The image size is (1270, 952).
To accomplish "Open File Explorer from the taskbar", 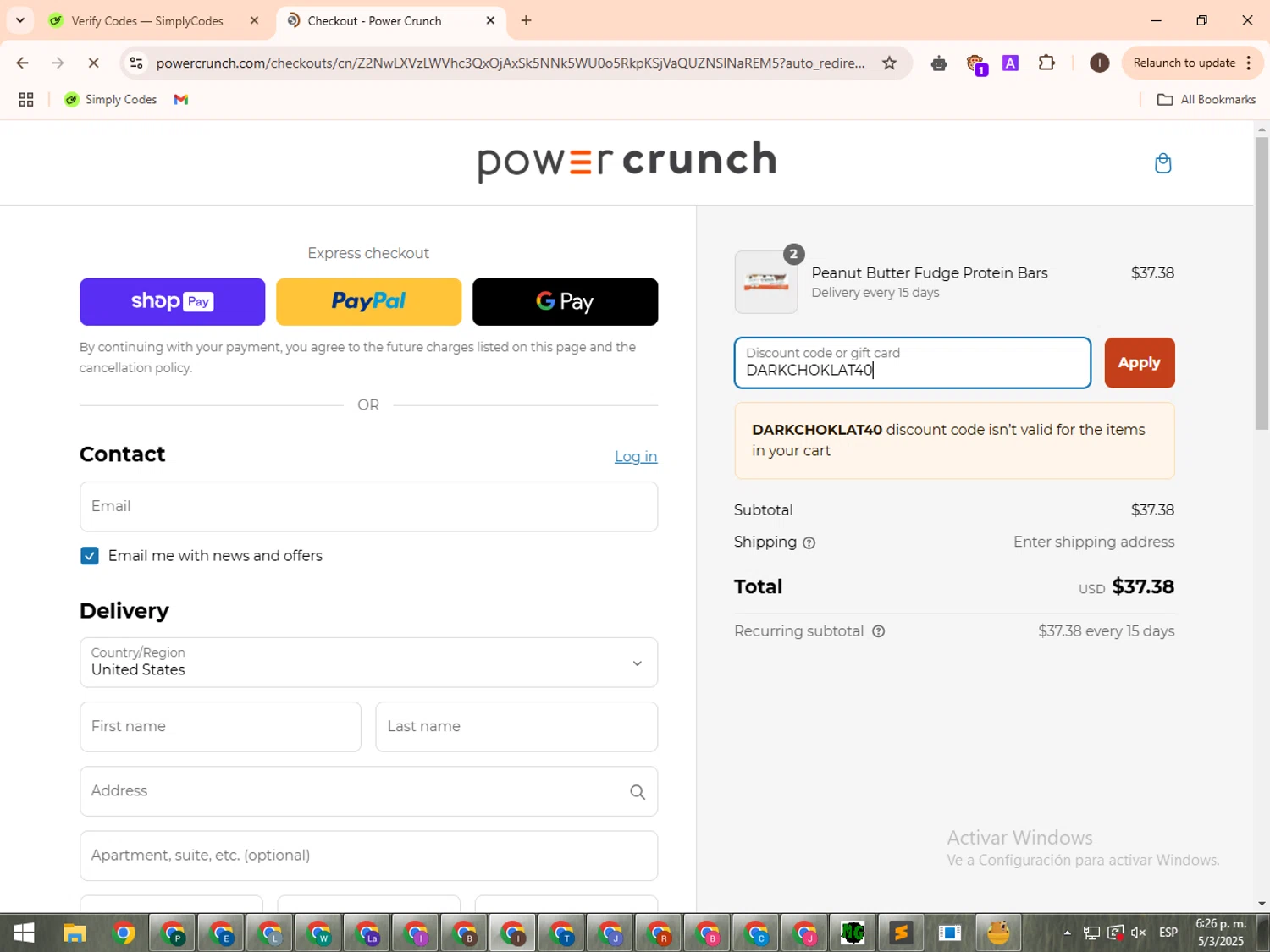I will pos(75,933).
